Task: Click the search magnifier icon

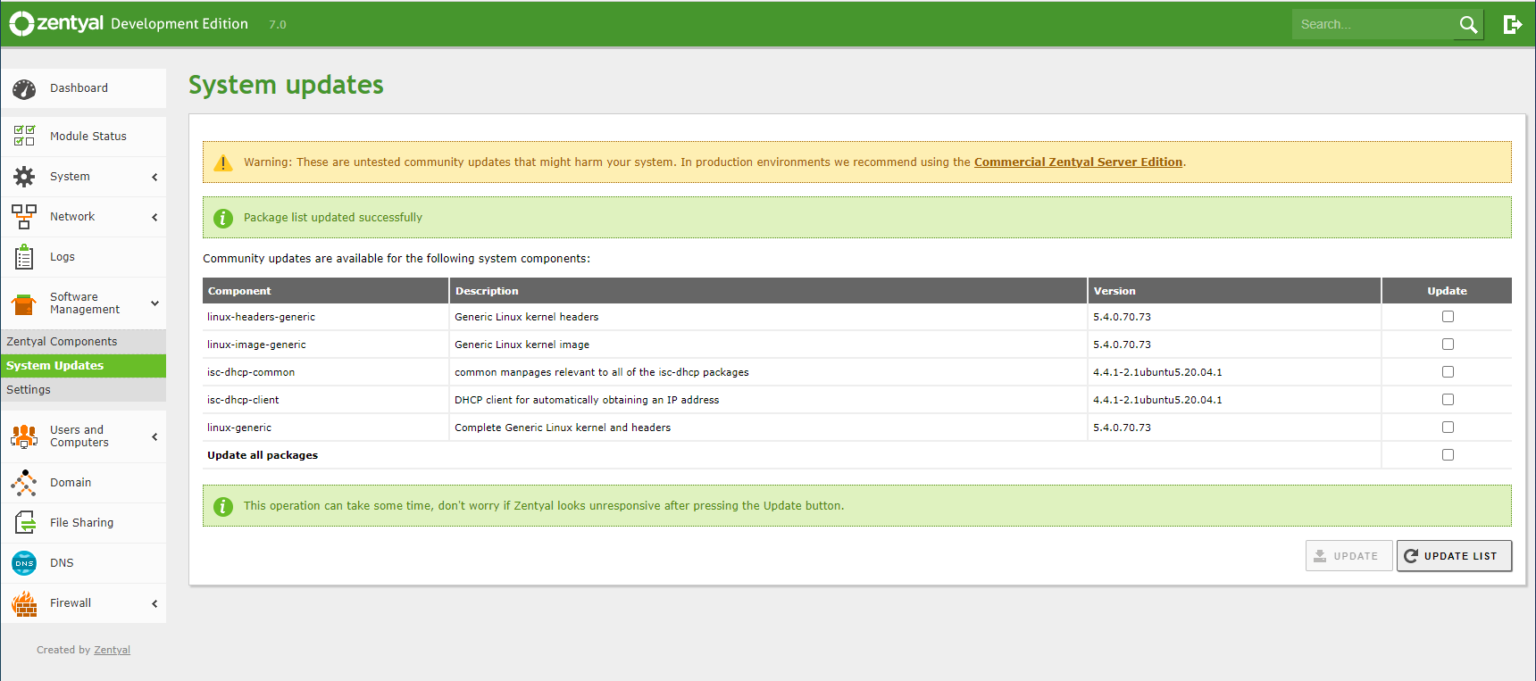Action: click(1467, 24)
